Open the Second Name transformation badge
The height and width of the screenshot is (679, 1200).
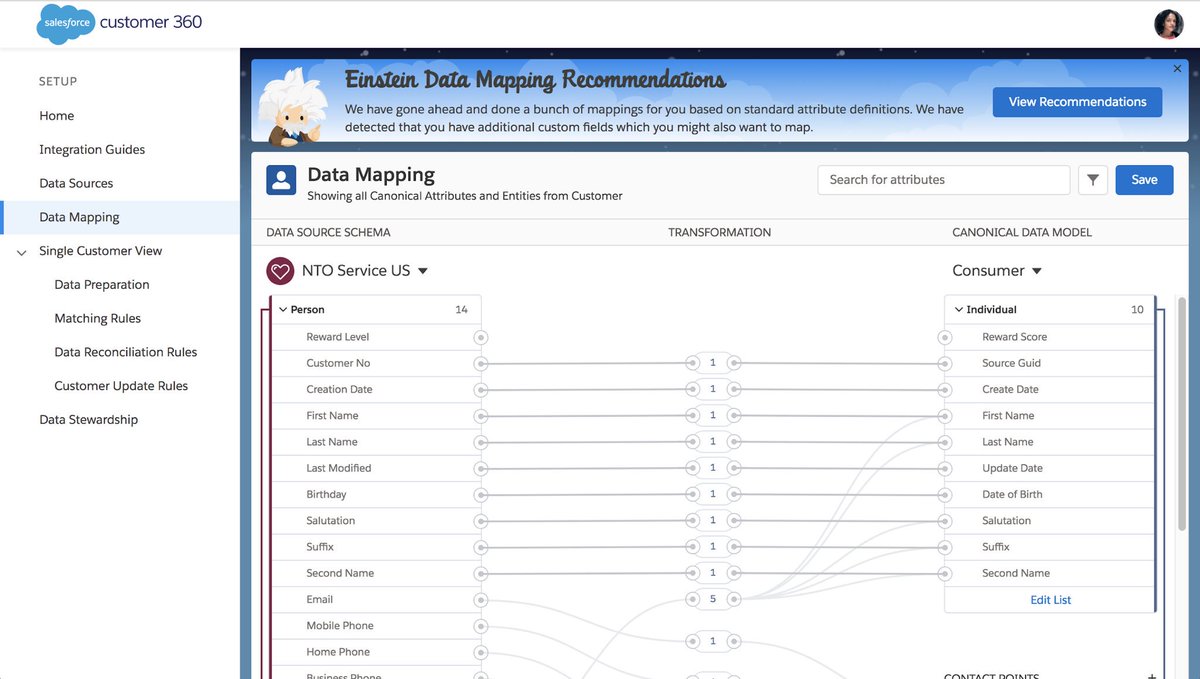tap(713, 573)
